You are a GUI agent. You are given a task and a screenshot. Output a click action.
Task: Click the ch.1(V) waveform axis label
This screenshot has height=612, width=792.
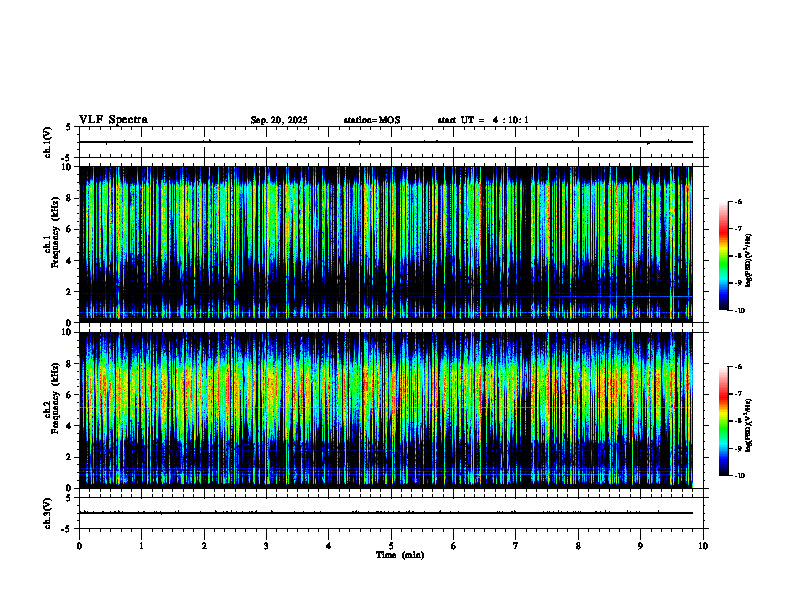point(48,142)
